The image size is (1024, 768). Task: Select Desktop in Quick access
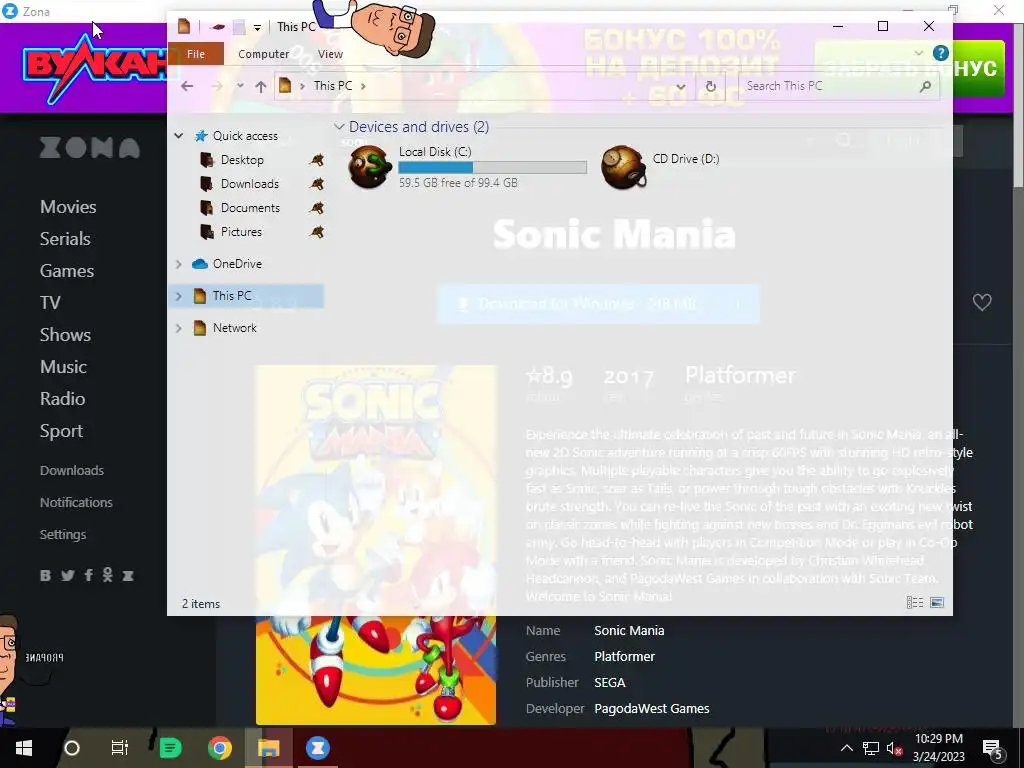pyautogui.click(x=242, y=160)
